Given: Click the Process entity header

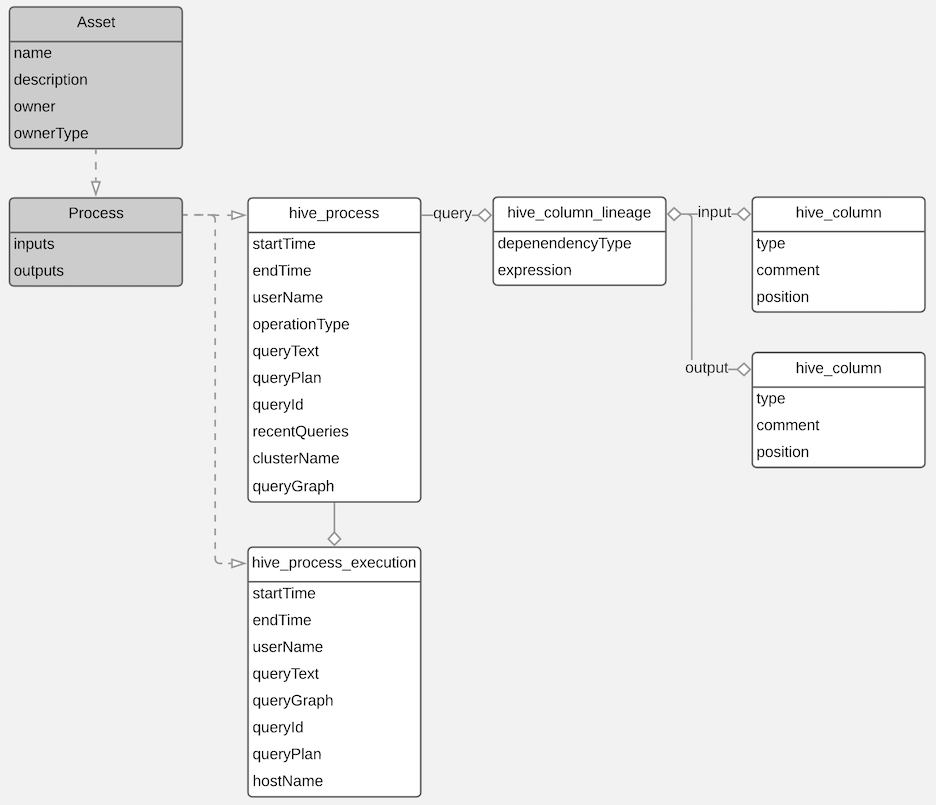Looking at the screenshot, I should click(x=96, y=213).
